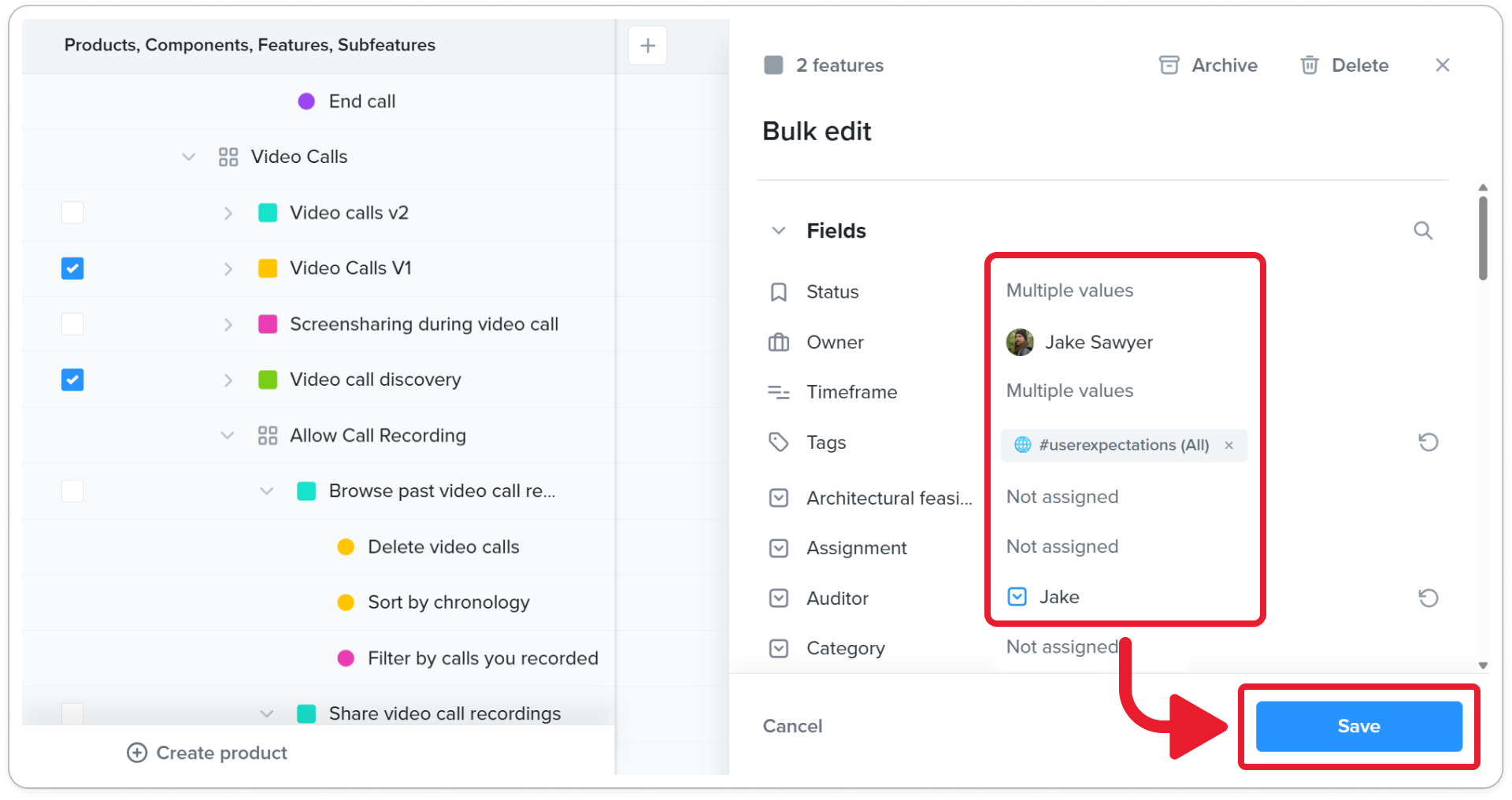
Task: Click the Archive icon button
Action: 1169,65
